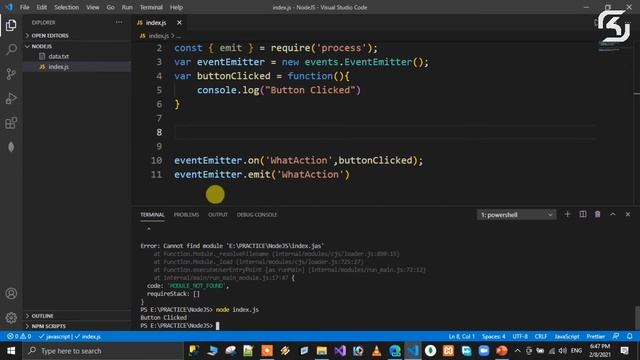Click the Prettier status bar item

pos(596,337)
